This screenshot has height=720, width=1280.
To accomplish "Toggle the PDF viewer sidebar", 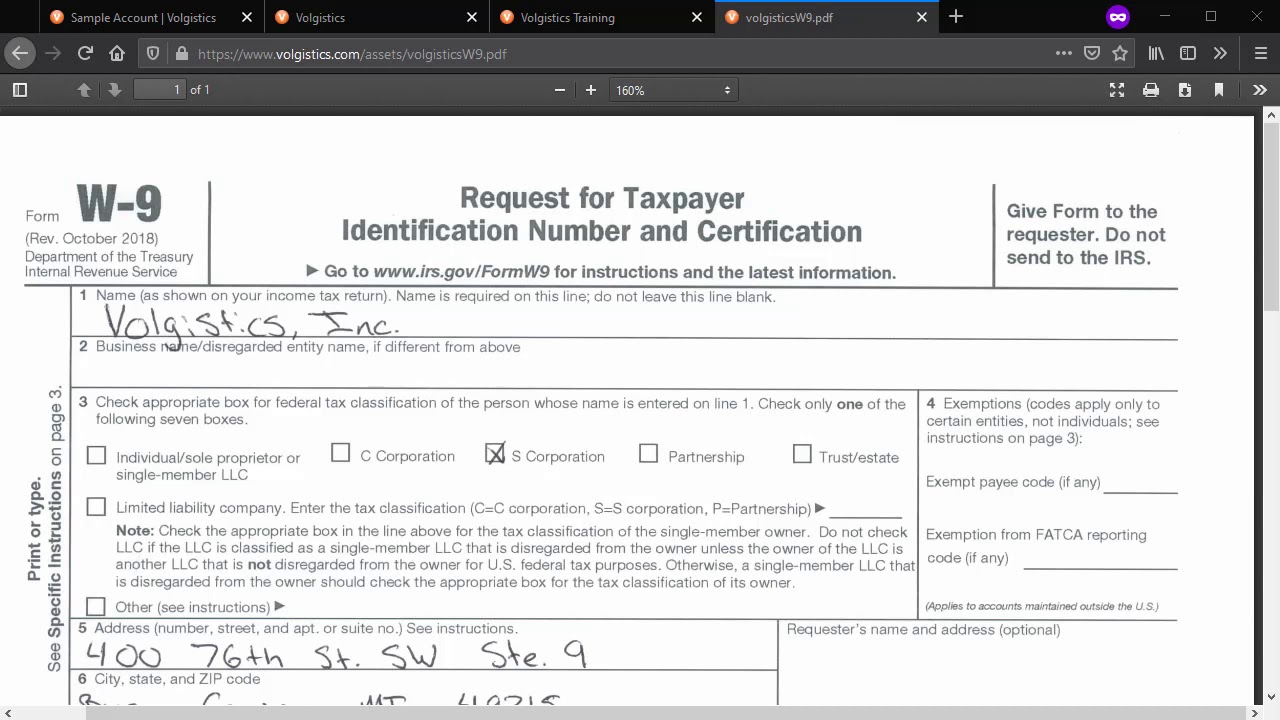I will (19, 90).
